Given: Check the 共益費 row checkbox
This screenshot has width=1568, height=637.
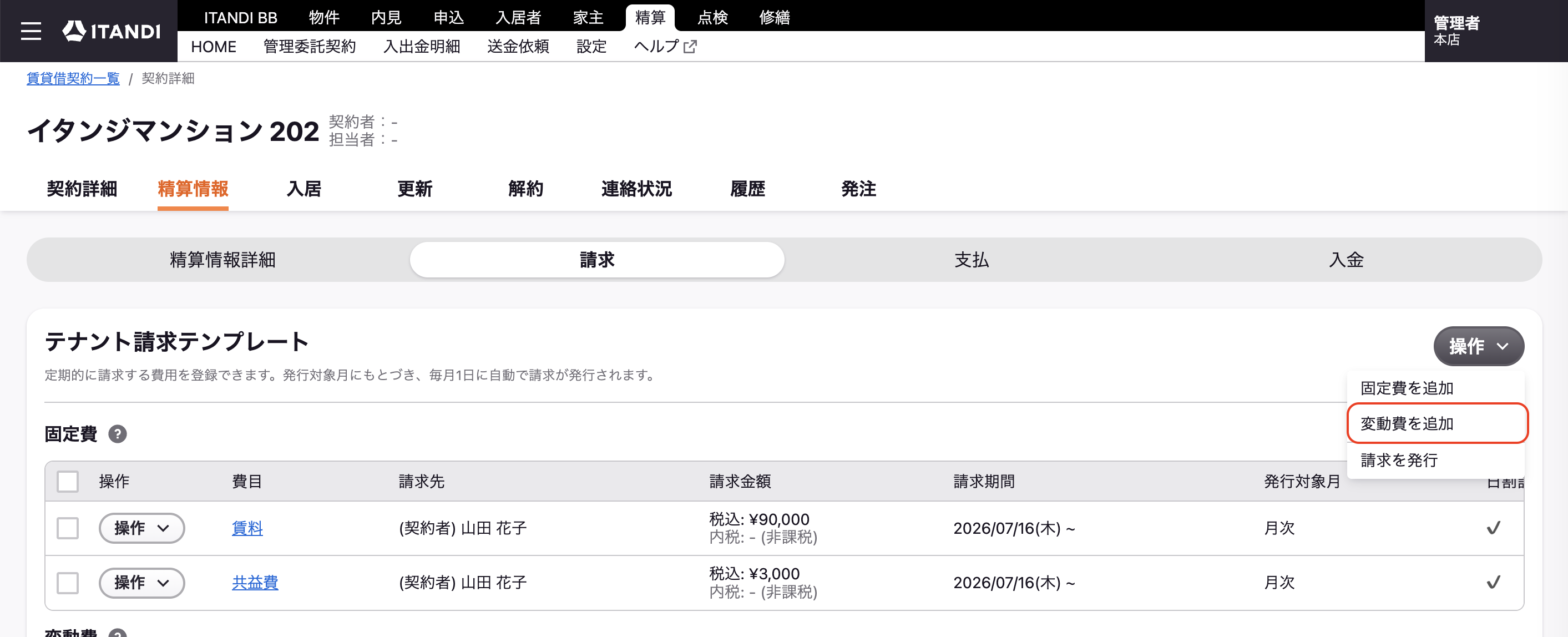Looking at the screenshot, I should point(68,582).
